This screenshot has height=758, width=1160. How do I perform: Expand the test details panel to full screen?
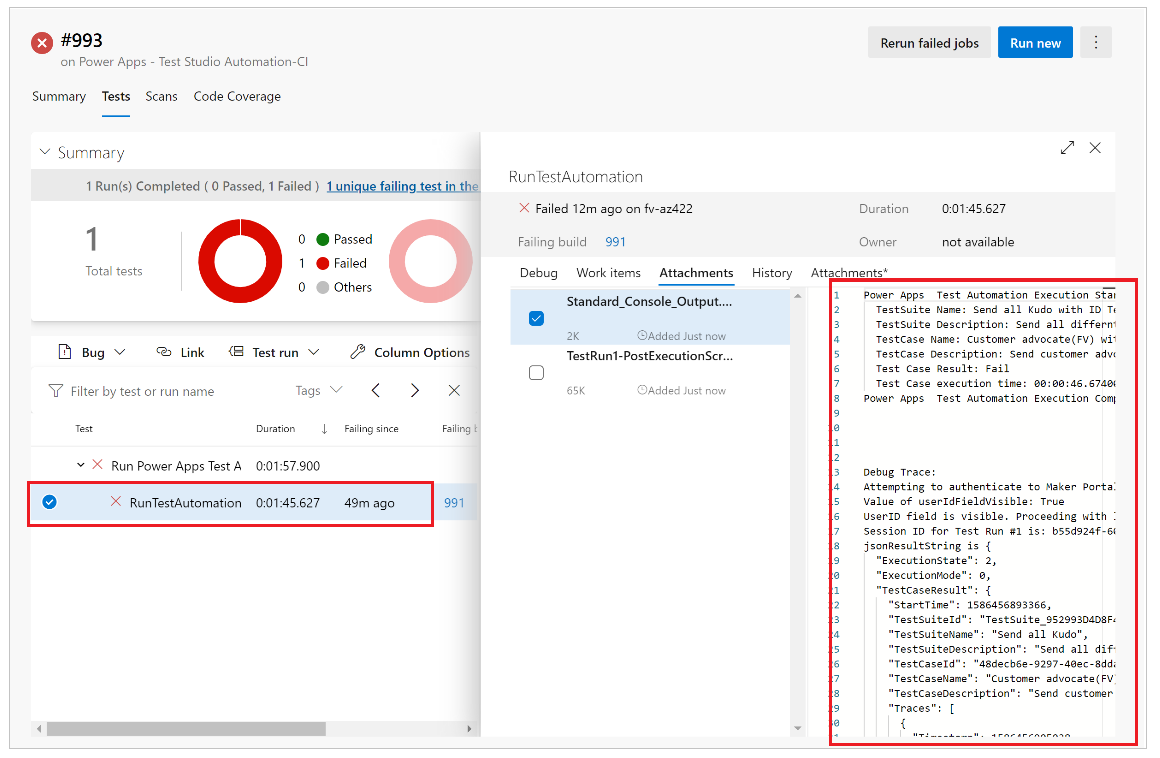pos(1067,148)
